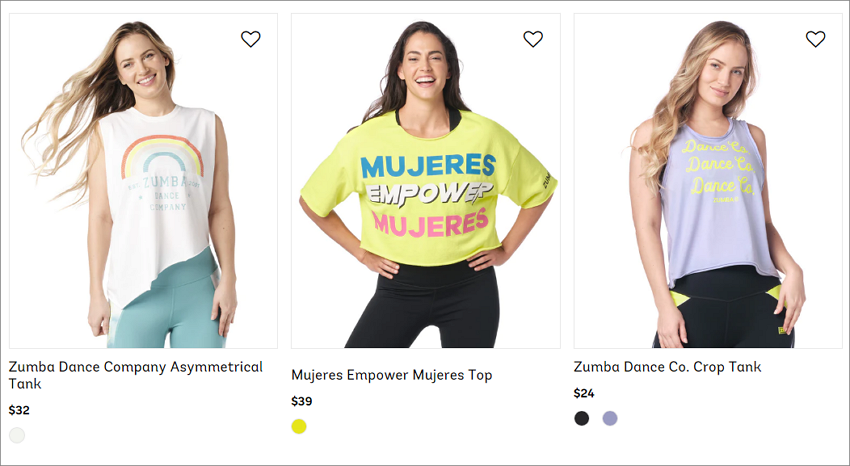The height and width of the screenshot is (466, 850).
Task: Click the yellow Dance Co. lettering on tank
Action: [718, 167]
